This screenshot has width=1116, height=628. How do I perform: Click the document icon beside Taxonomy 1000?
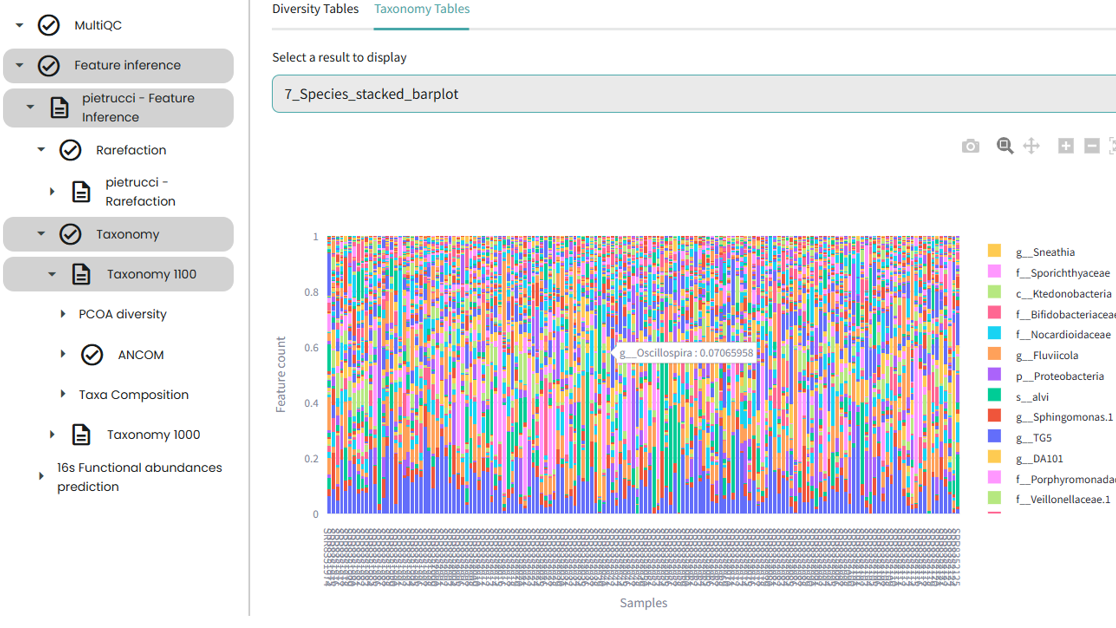pos(81,435)
